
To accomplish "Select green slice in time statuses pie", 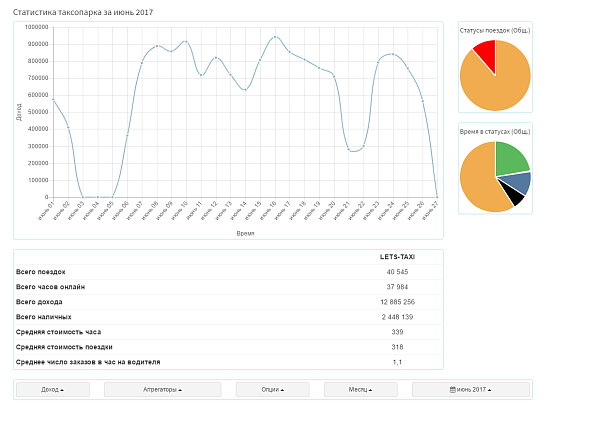I will click(510, 158).
